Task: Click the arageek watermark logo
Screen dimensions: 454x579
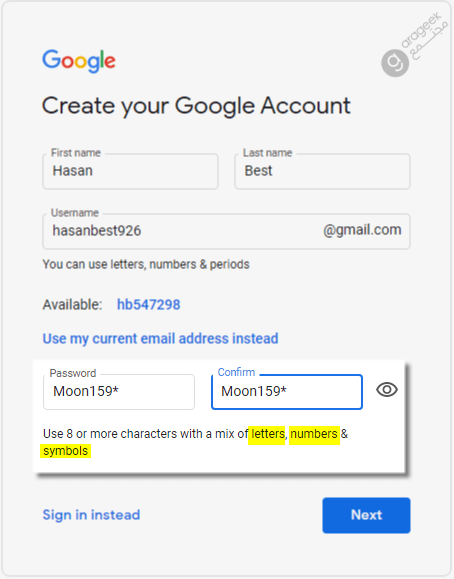Action: [415, 44]
